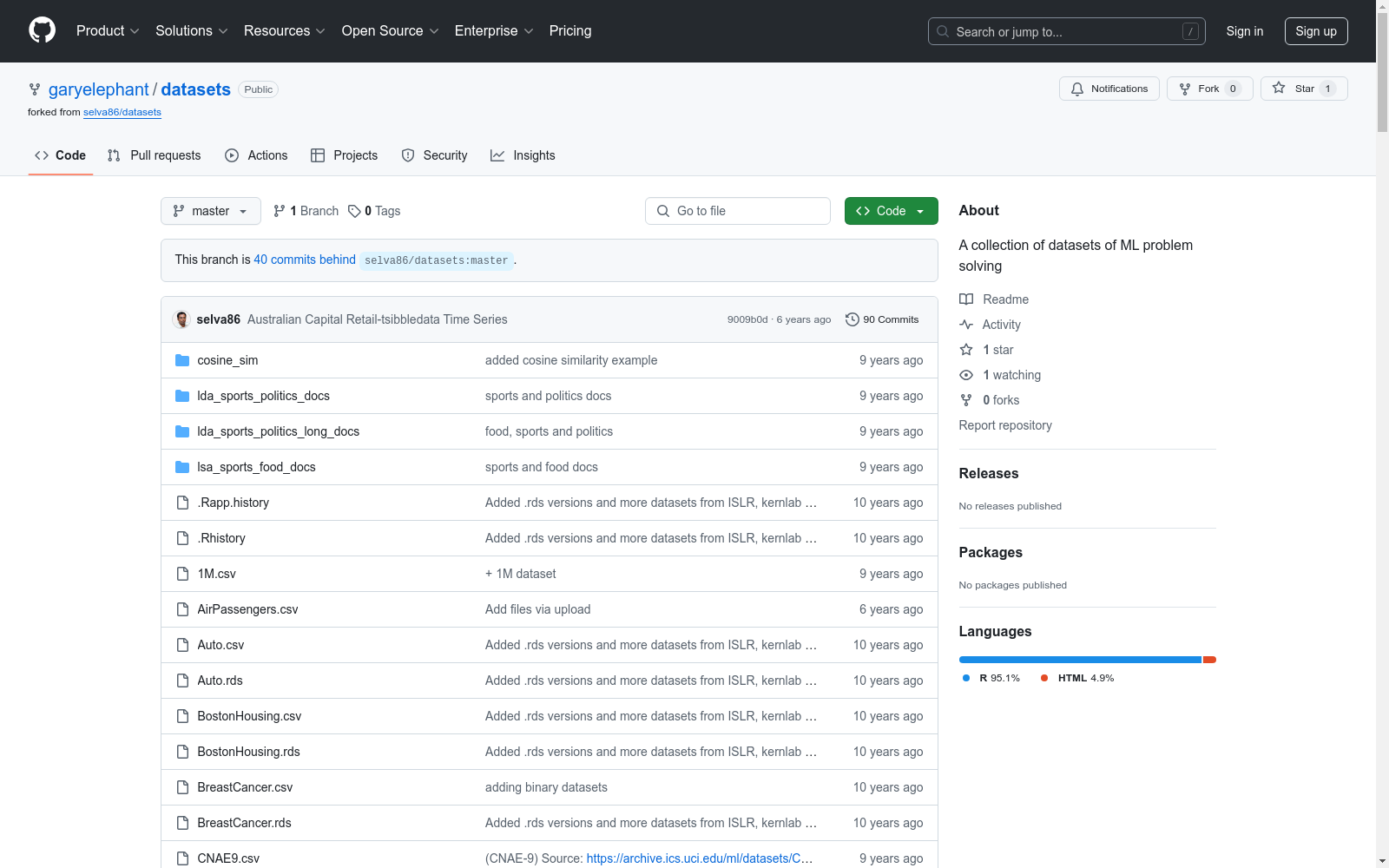Click the star icon next to 1 star
The height and width of the screenshot is (868, 1389).
pyautogui.click(x=966, y=350)
